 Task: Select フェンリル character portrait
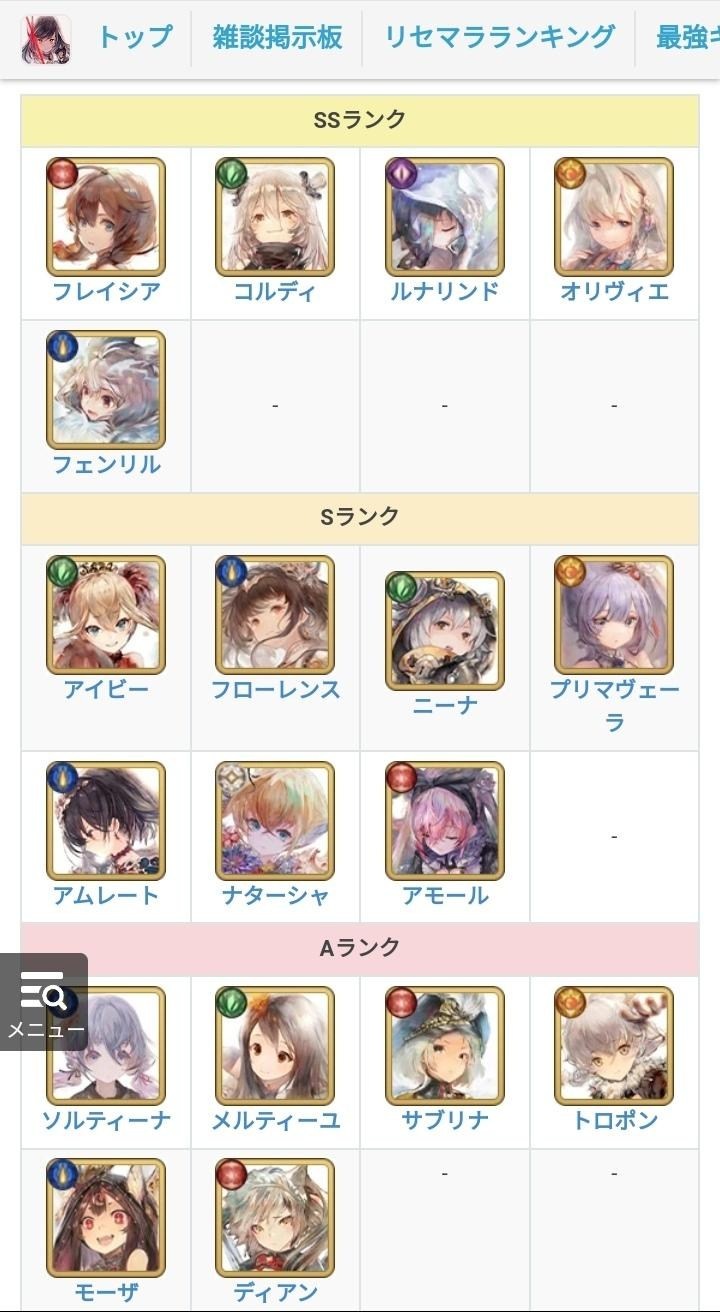click(x=106, y=390)
